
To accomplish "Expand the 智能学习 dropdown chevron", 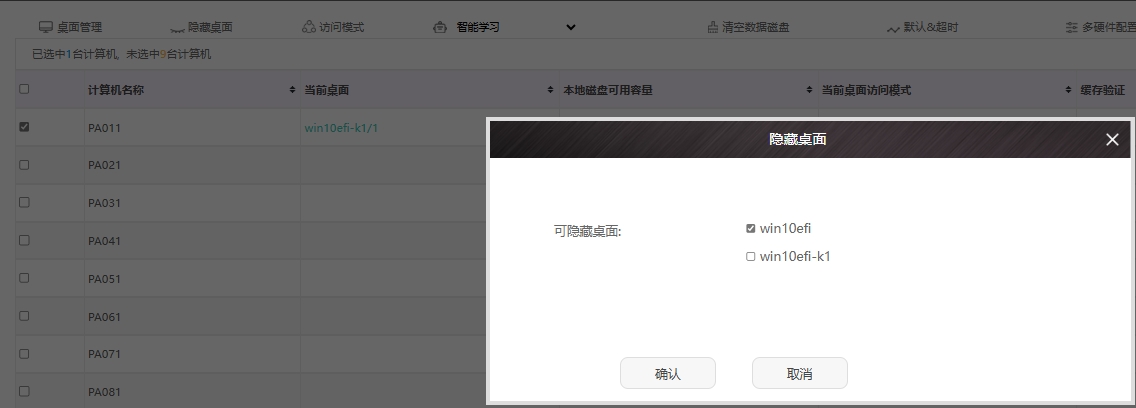I will pyautogui.click(x=571, y=28).
